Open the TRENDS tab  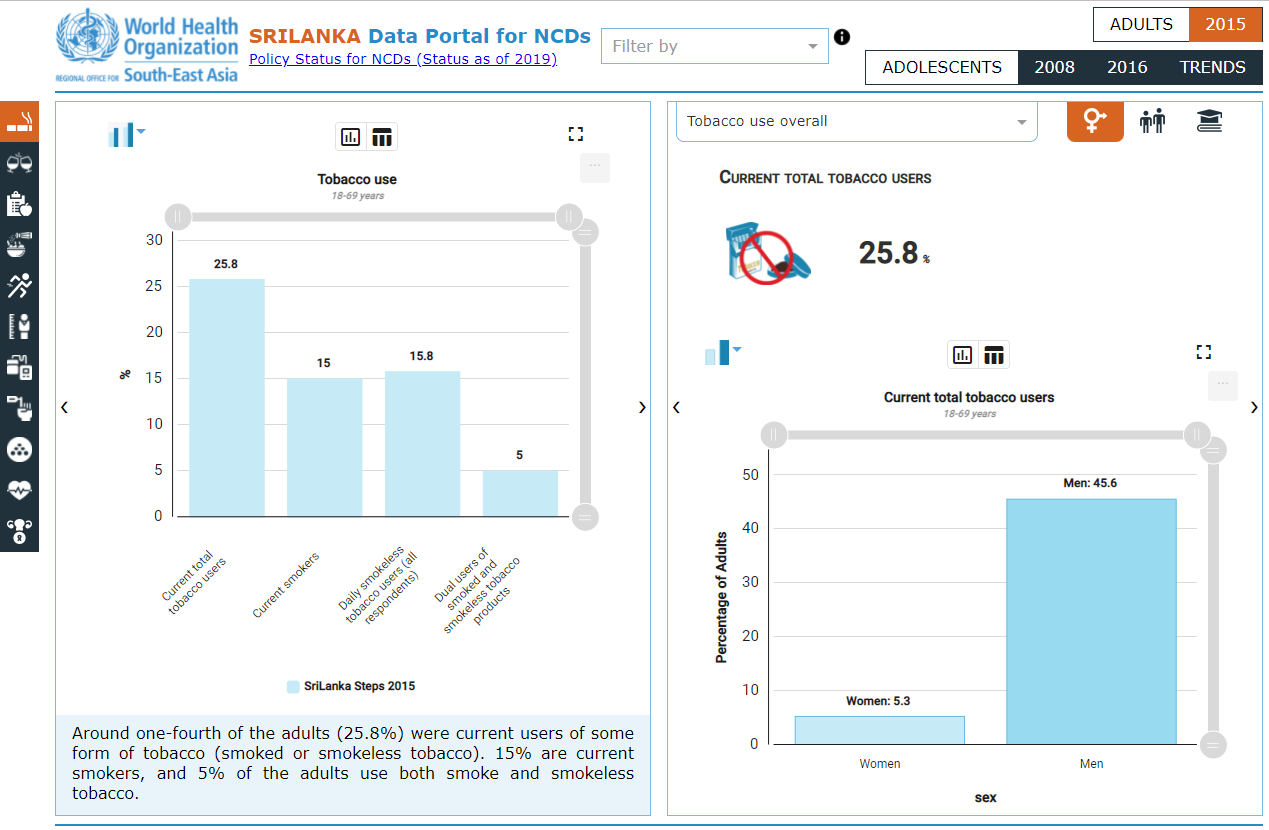tap(1212, 68)
